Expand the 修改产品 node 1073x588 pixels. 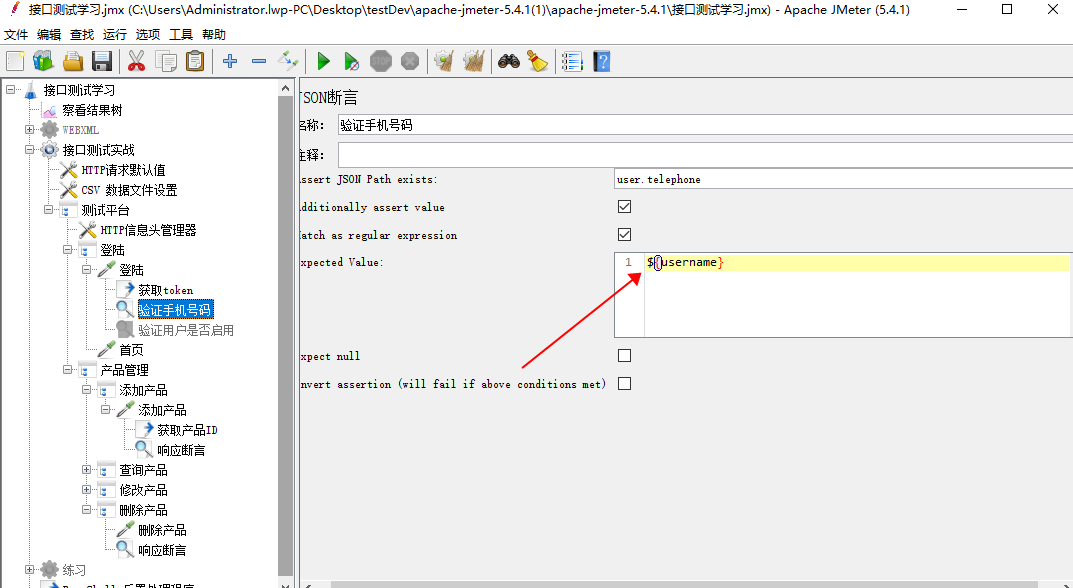click(x=86, y=489)
